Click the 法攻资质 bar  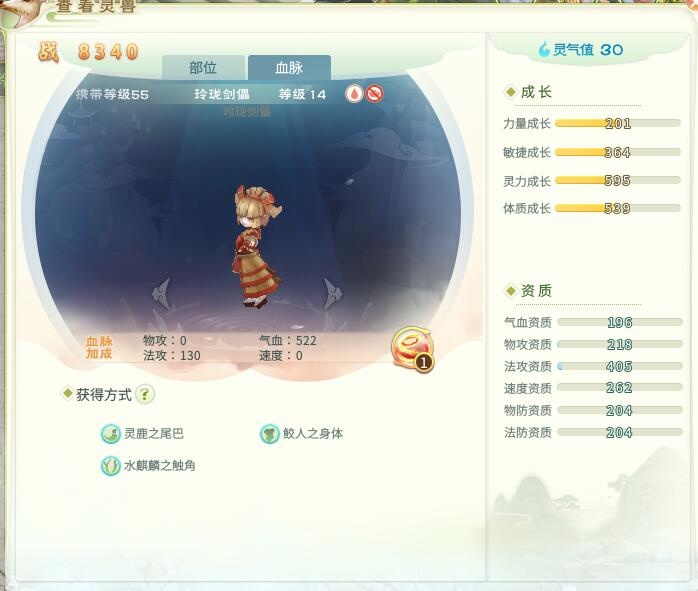pyautogui.click(x=620, y=366)
